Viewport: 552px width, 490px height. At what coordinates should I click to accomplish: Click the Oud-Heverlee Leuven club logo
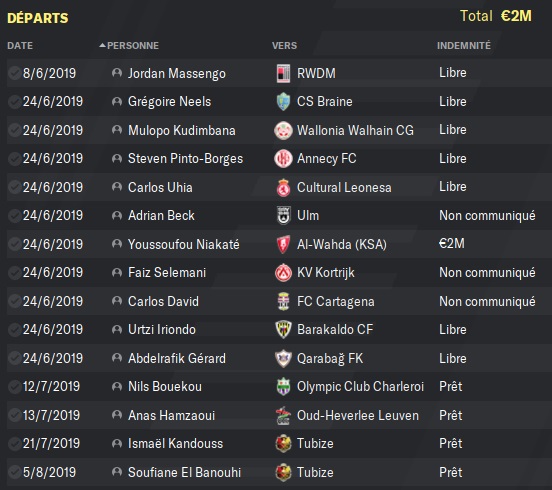point(283,416)
